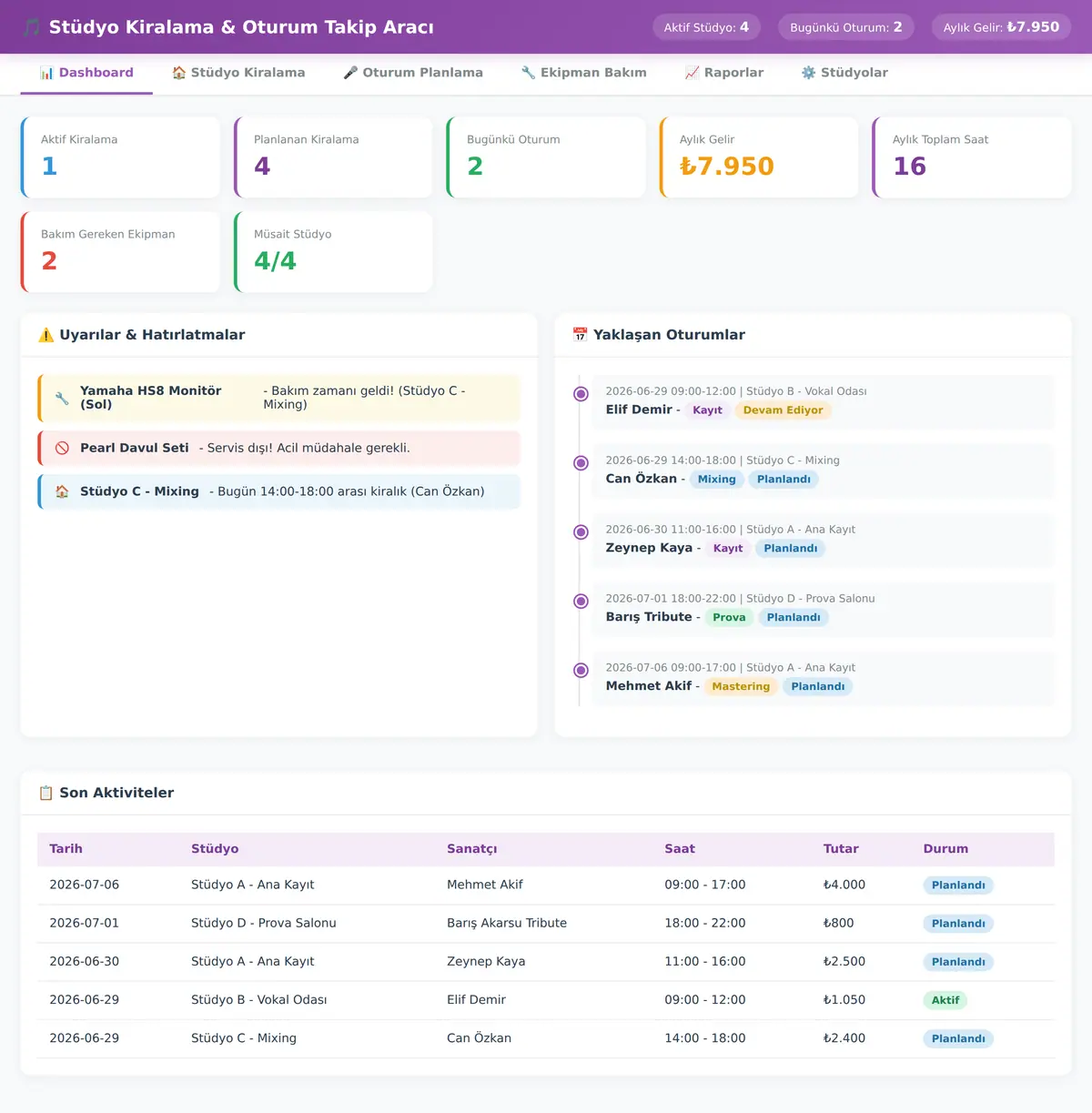Switch to the Oturum Planlama tab
Viewport: 1092px width, 1113px height.
pyautogui.click(x=413, y=73)
